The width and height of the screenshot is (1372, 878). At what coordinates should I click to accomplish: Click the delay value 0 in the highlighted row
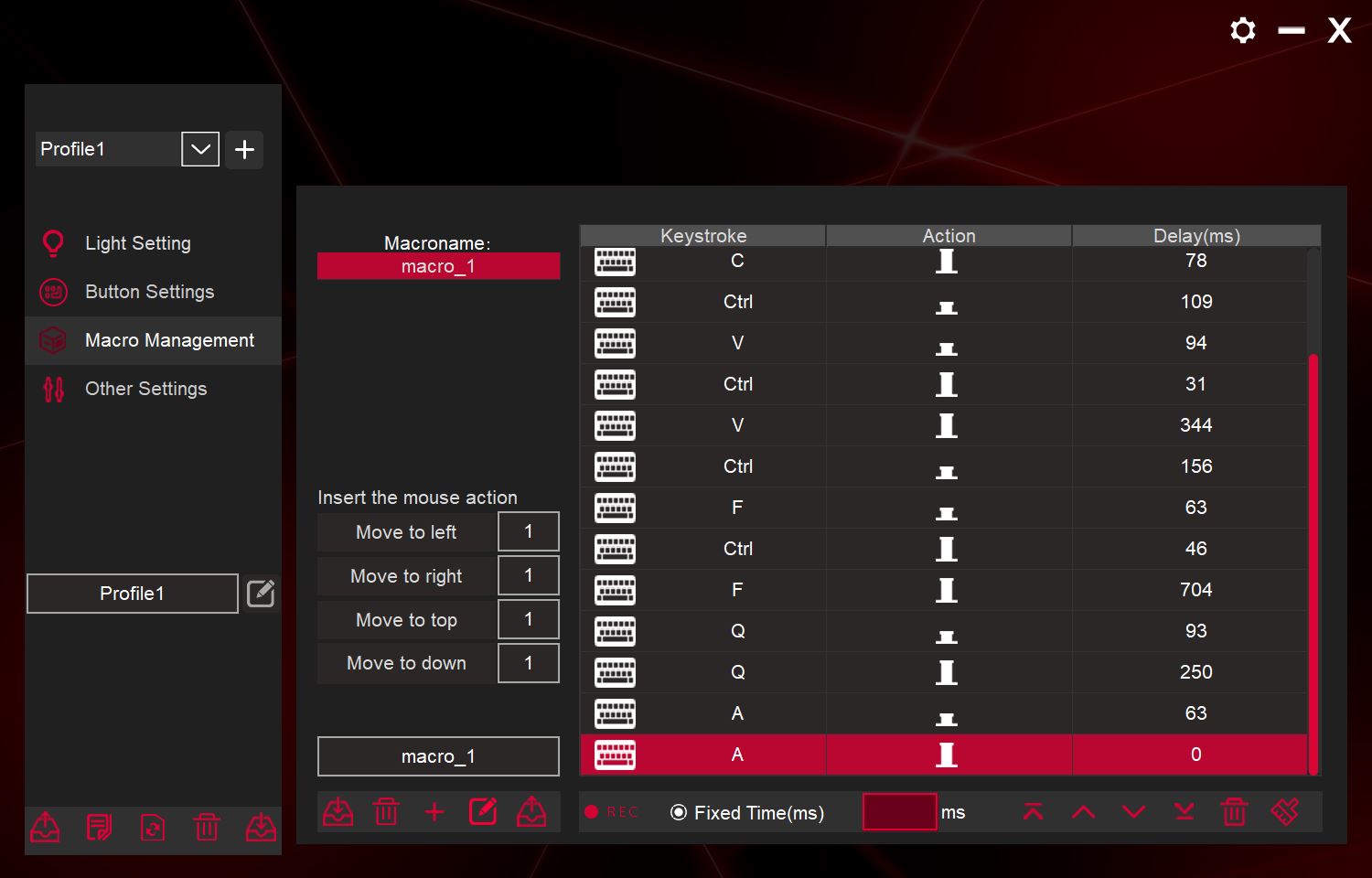[1196, 755]
